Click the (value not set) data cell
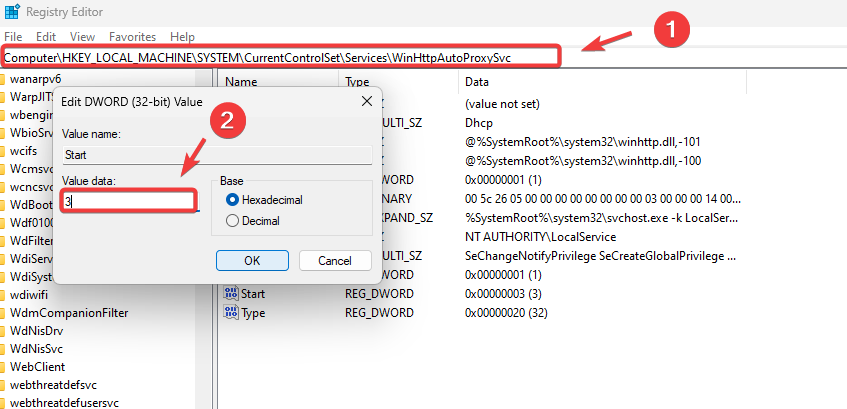847x409 pixels. (502, 103)
